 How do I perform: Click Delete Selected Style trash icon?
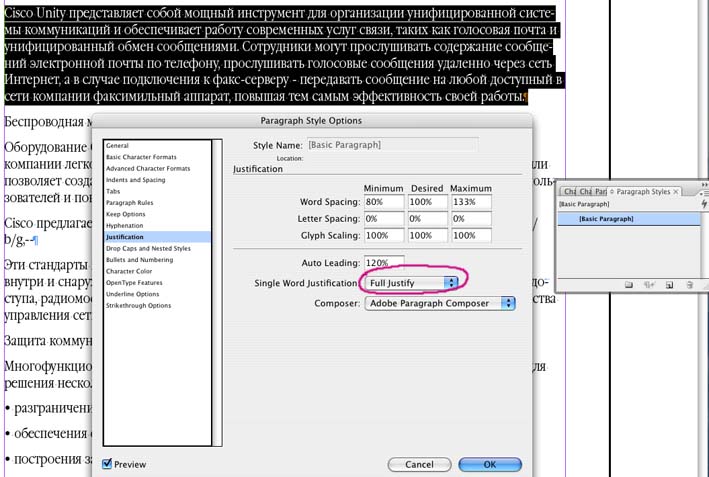(x=690, y=284)
